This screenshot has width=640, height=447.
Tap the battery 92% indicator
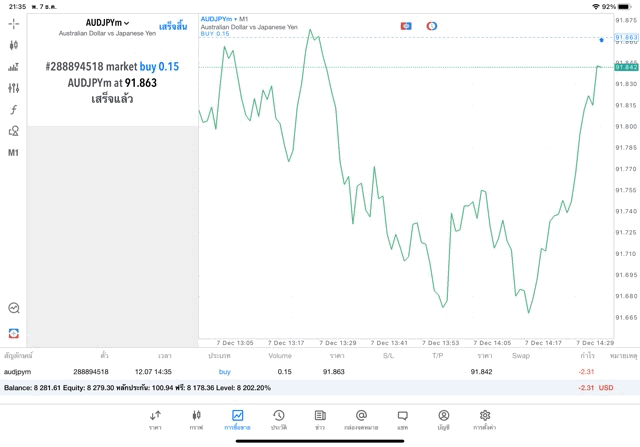pyautogui.click(x=617, y=7)
